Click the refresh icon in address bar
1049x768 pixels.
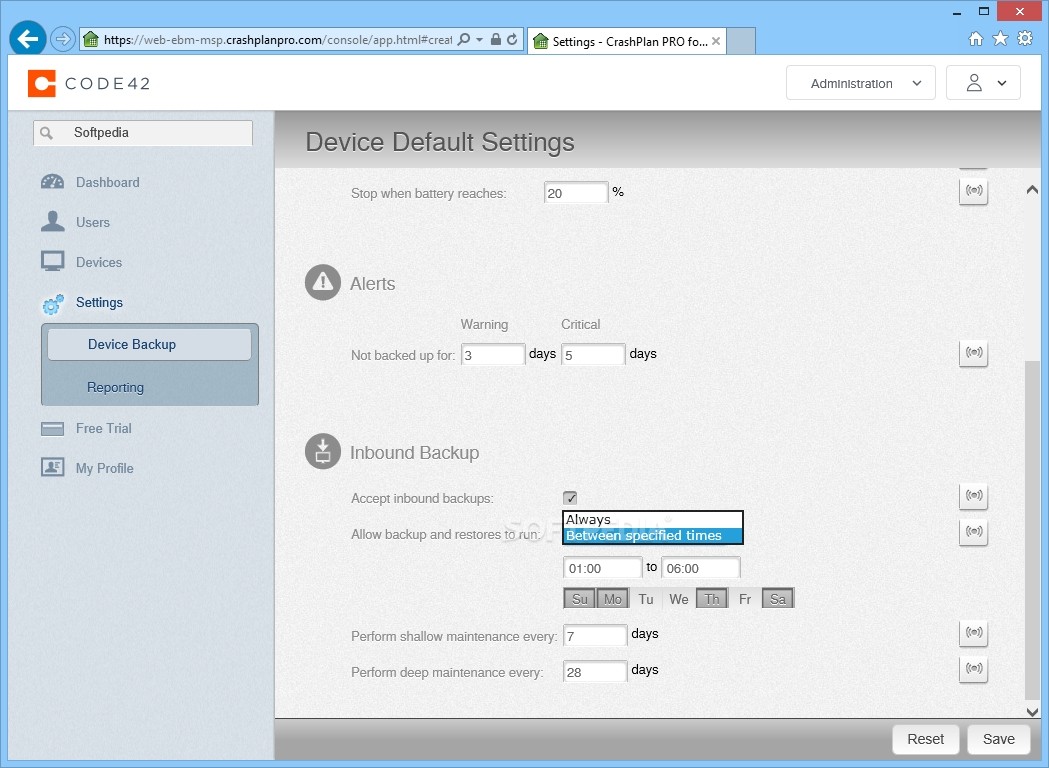[x=512, y=39]
